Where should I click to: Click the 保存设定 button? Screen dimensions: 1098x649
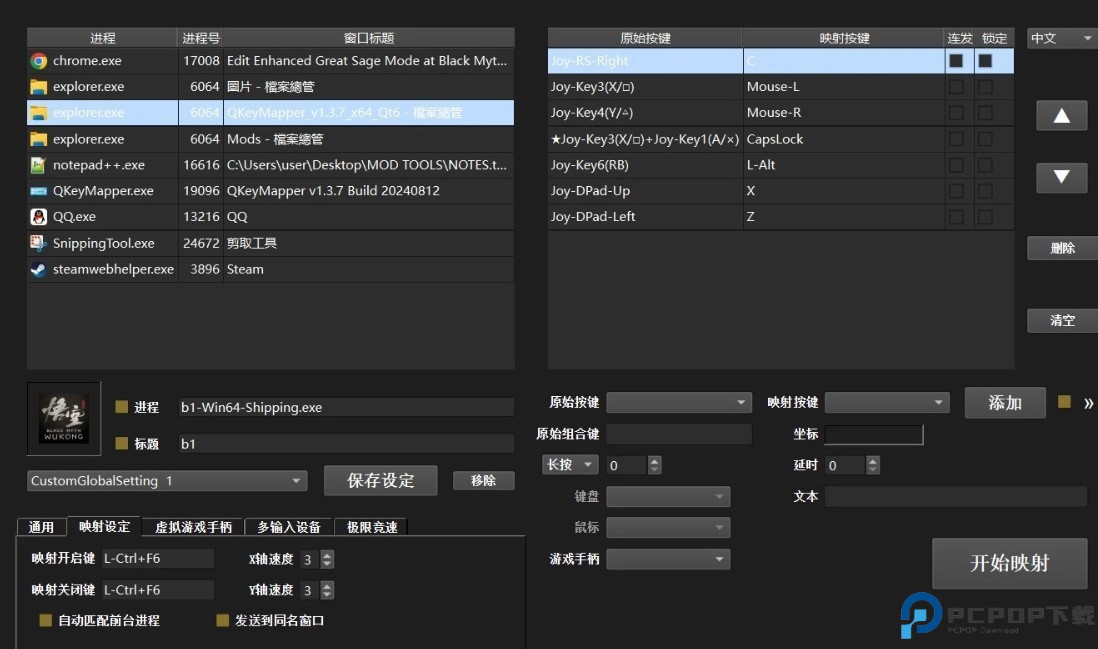(x=381, y=481)
